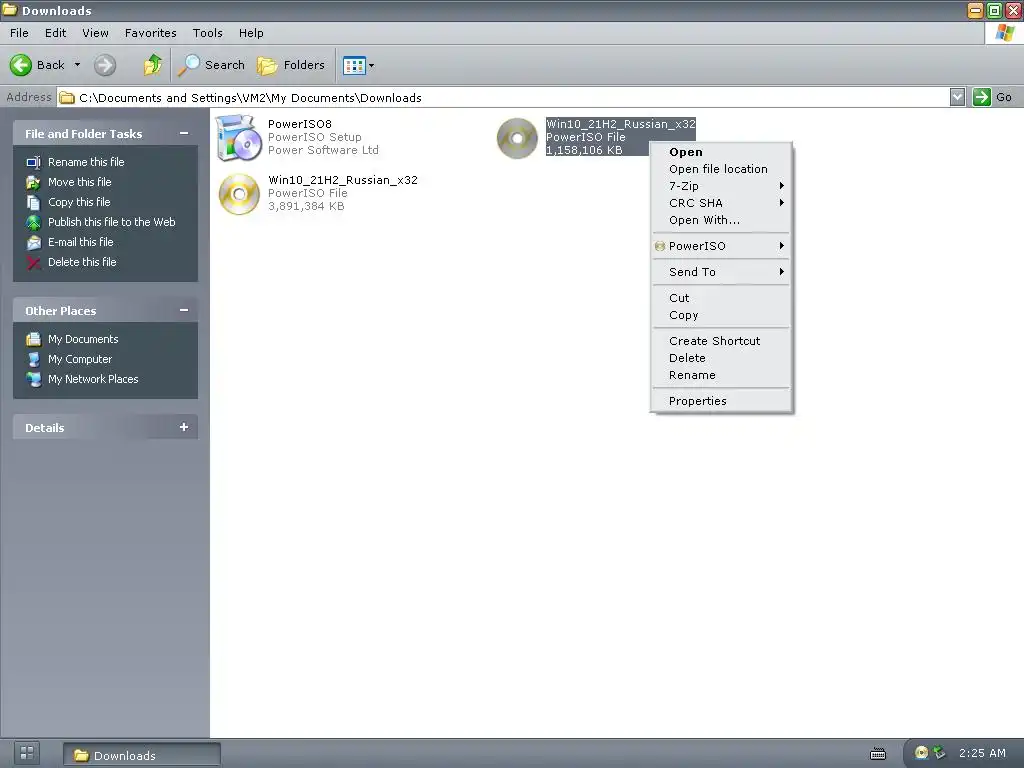Click the safely remove hardware tray icon
The image size is (1024, 768).
(x=939, y=753)
